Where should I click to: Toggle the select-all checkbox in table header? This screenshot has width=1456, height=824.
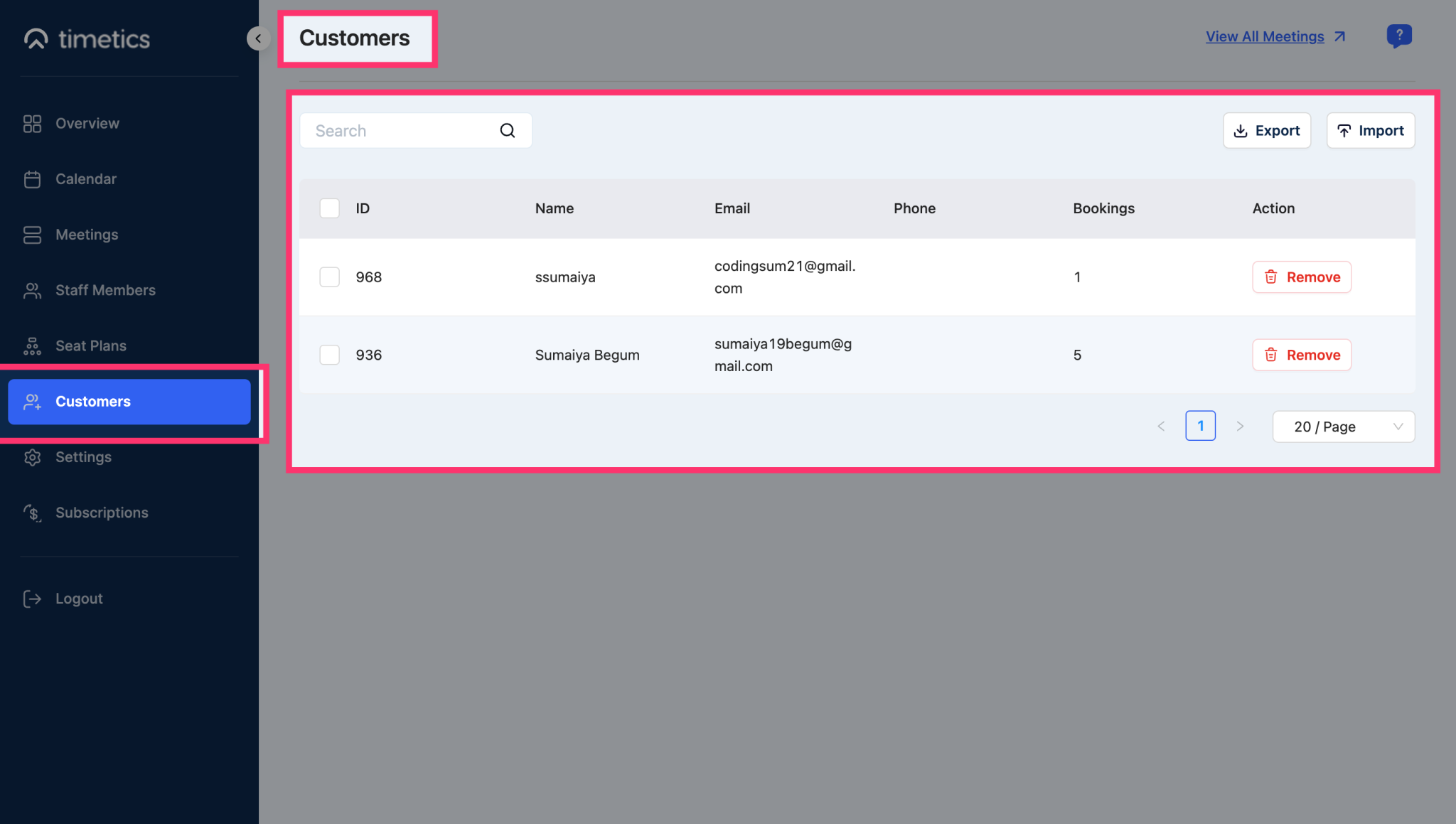pyautogui.click(x=329, y=208)
